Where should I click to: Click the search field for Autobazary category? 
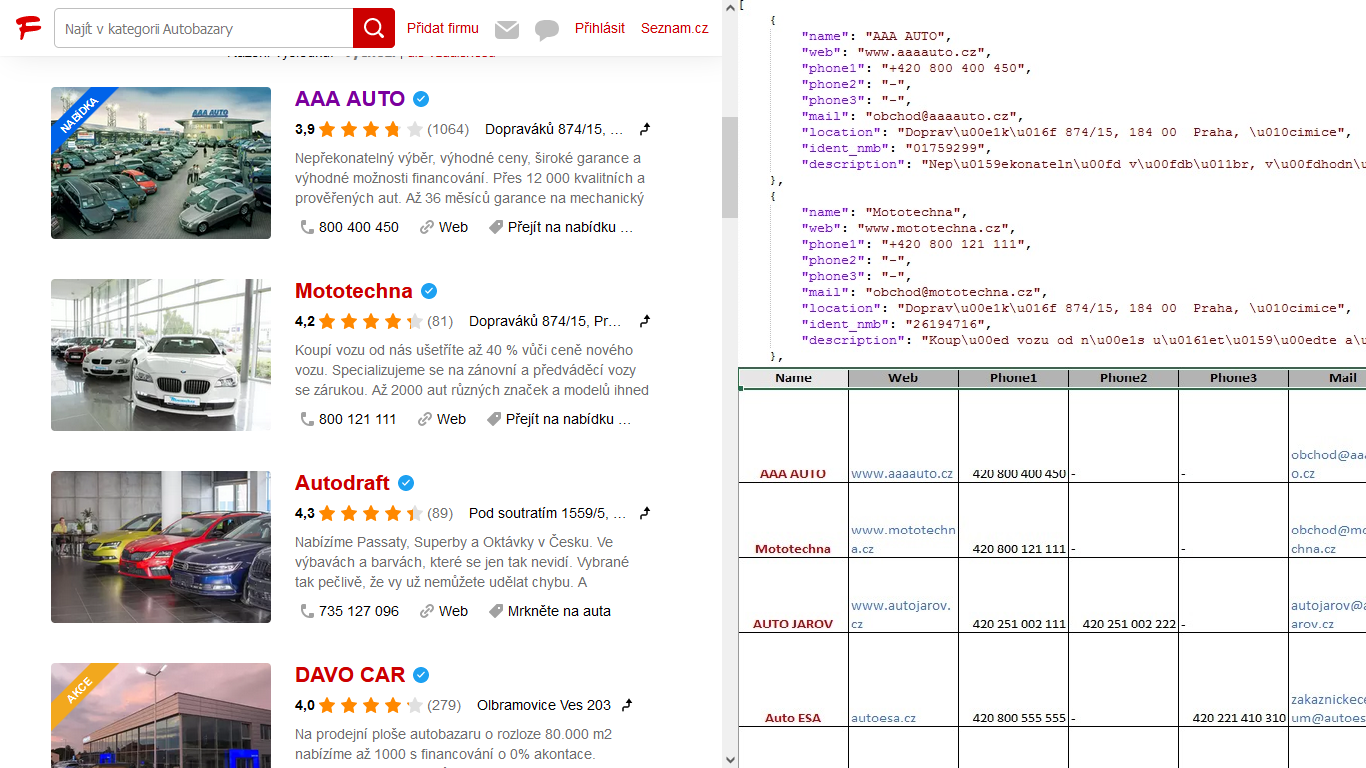point(204,28)
